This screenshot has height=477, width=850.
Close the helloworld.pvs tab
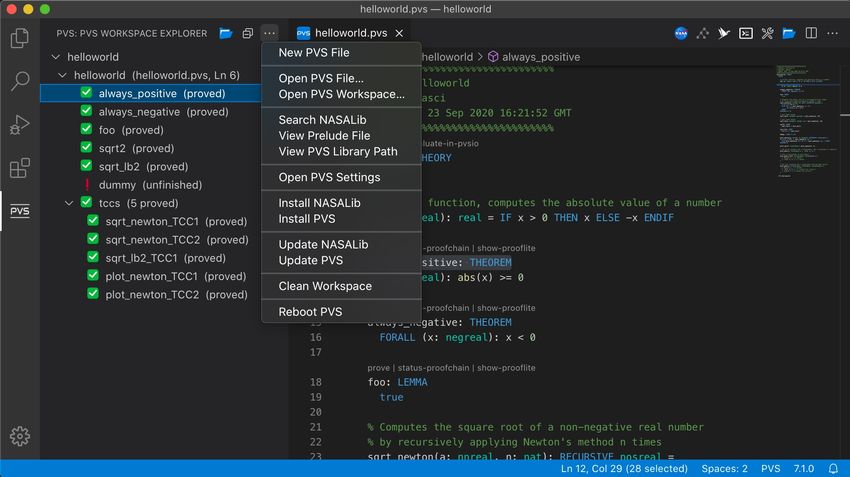(399, 34)
